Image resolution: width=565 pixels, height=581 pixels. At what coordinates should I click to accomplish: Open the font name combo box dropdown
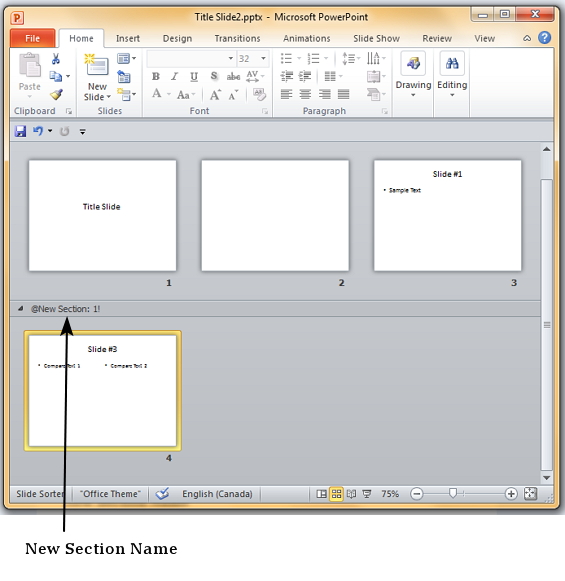230,59
